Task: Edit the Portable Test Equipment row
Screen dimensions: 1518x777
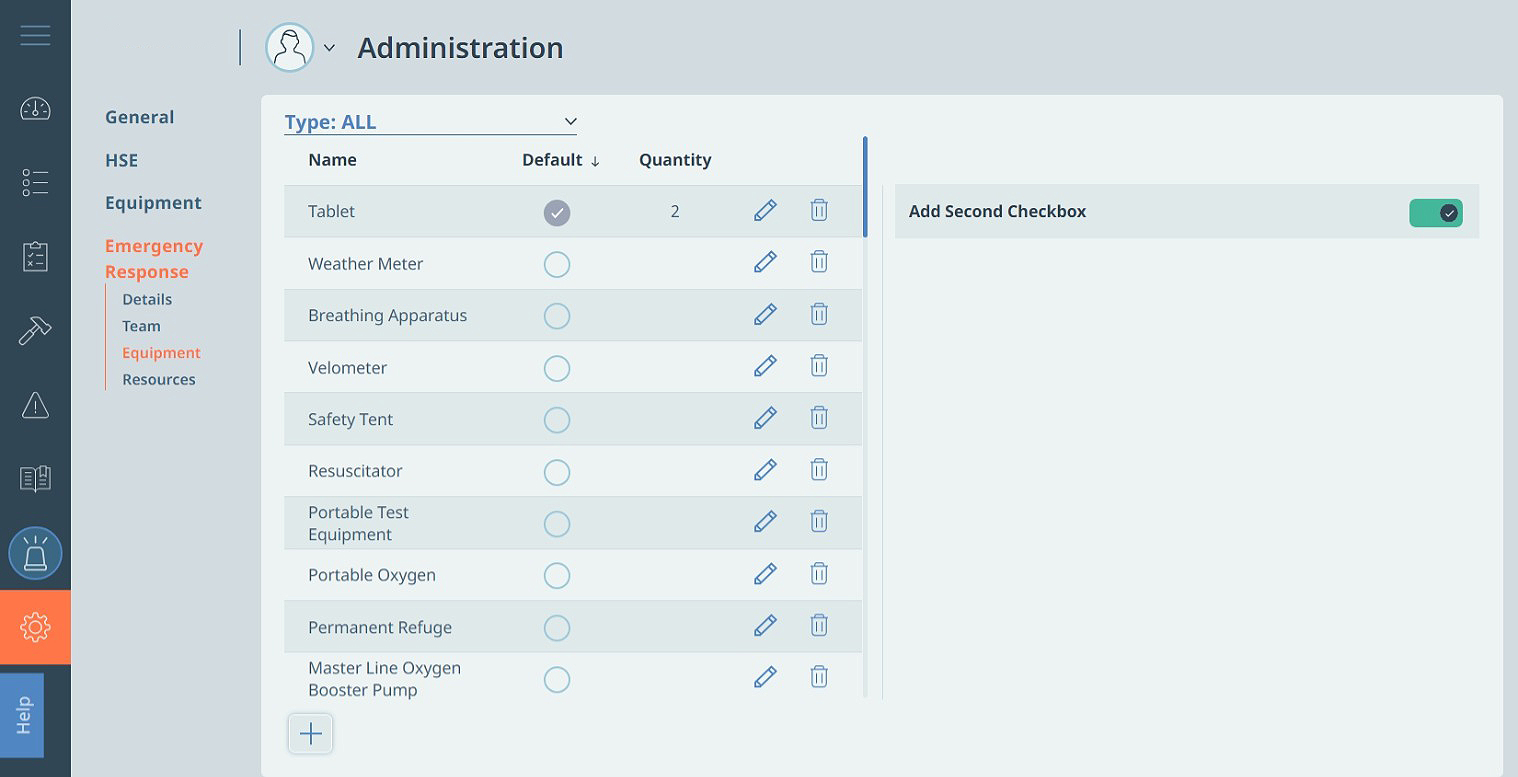Action: coord(765,522)
